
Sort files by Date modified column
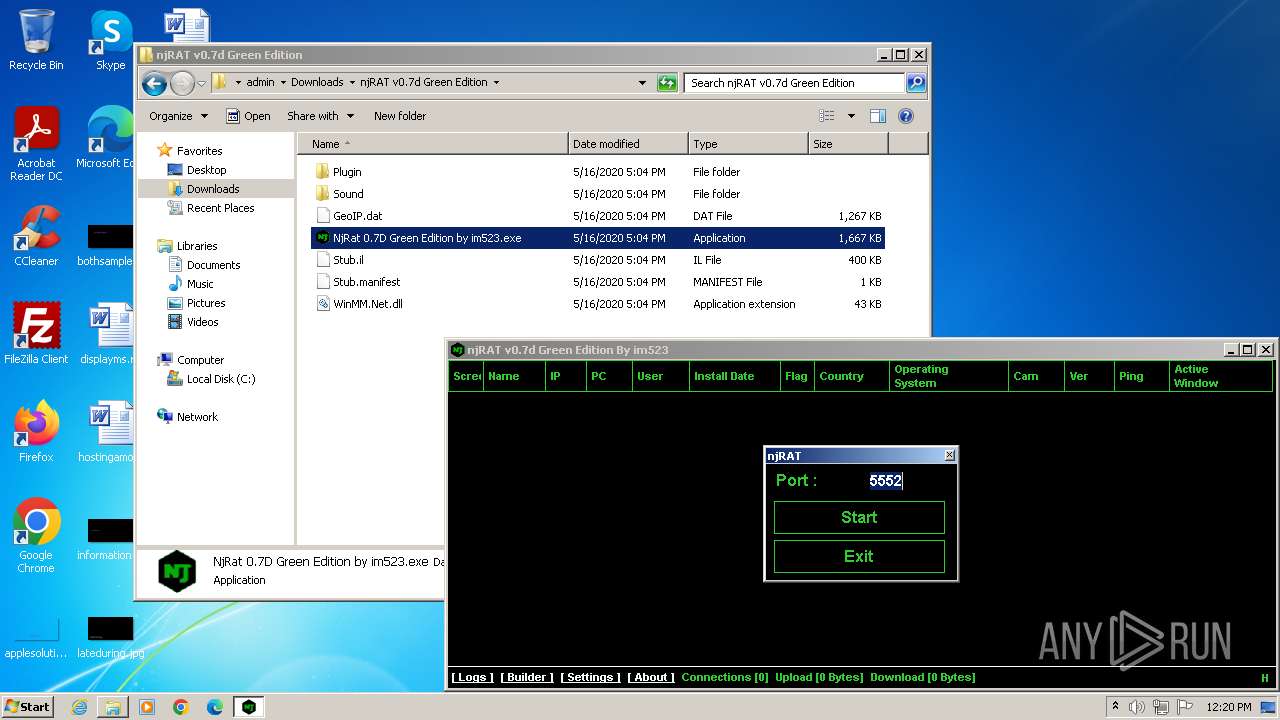click(628, 144)
